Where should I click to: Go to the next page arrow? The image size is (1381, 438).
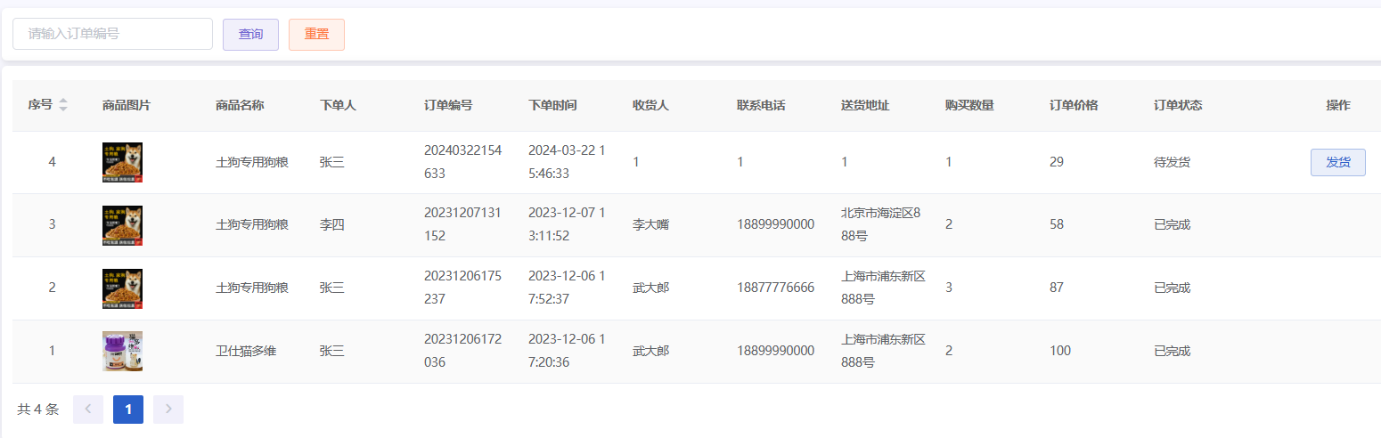click(x=168, y=409)
